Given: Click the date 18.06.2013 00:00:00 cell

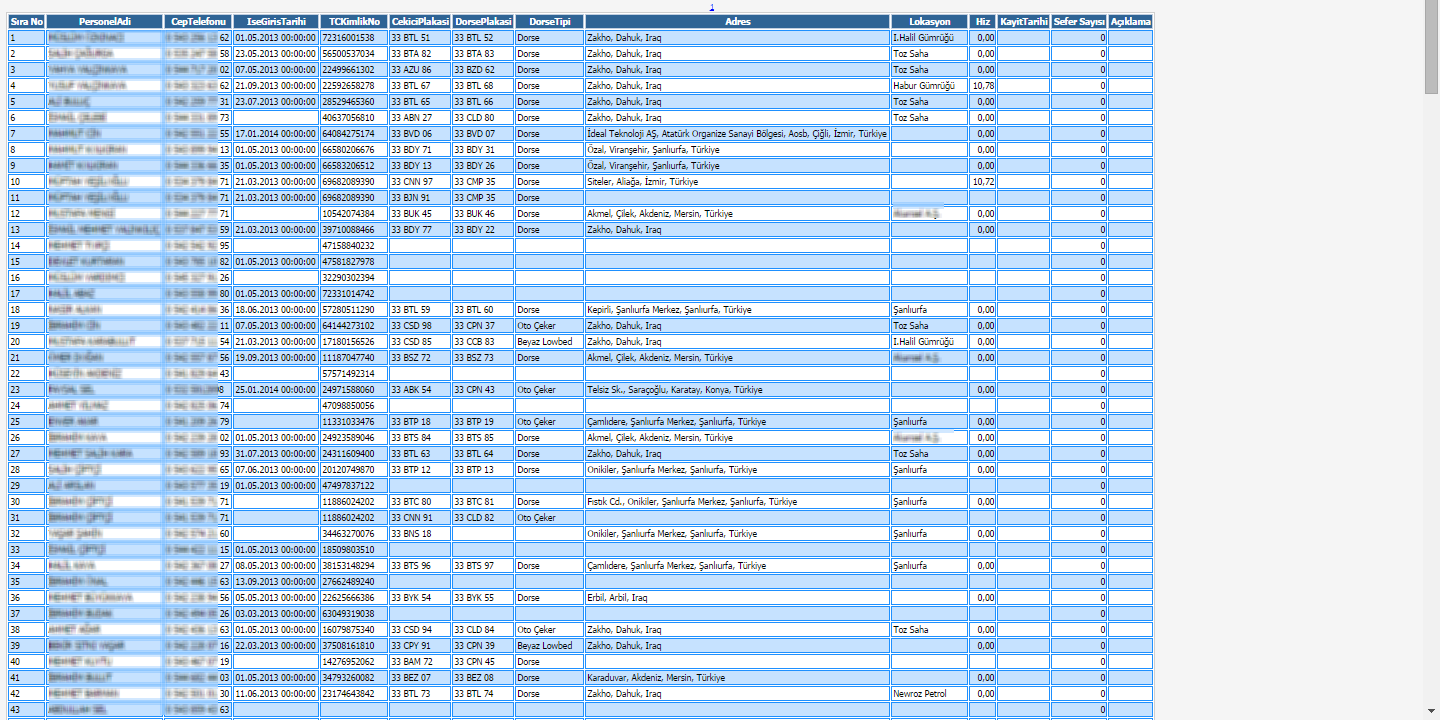Looking at the screenshot, I should point(276,310).
